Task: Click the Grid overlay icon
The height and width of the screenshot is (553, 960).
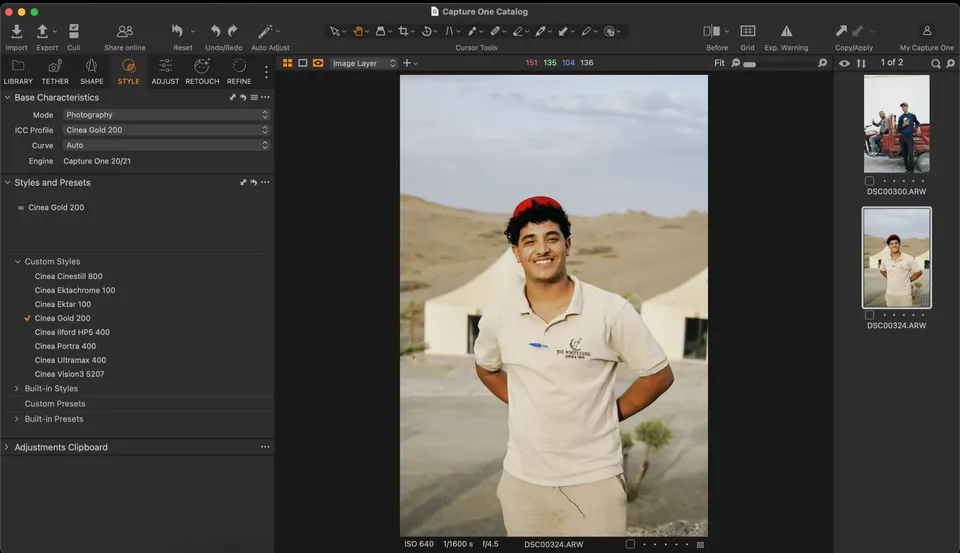Action: [x=748, y=31]
